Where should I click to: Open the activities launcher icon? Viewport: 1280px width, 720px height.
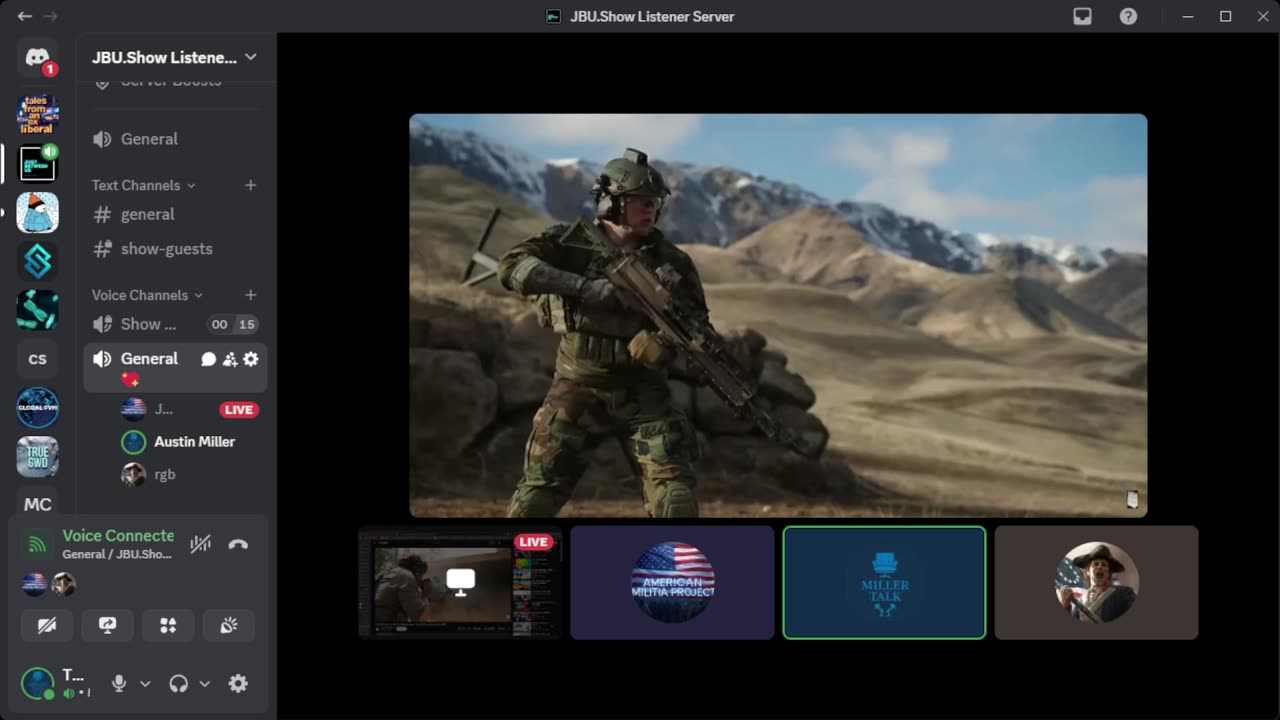click(168, 625)
